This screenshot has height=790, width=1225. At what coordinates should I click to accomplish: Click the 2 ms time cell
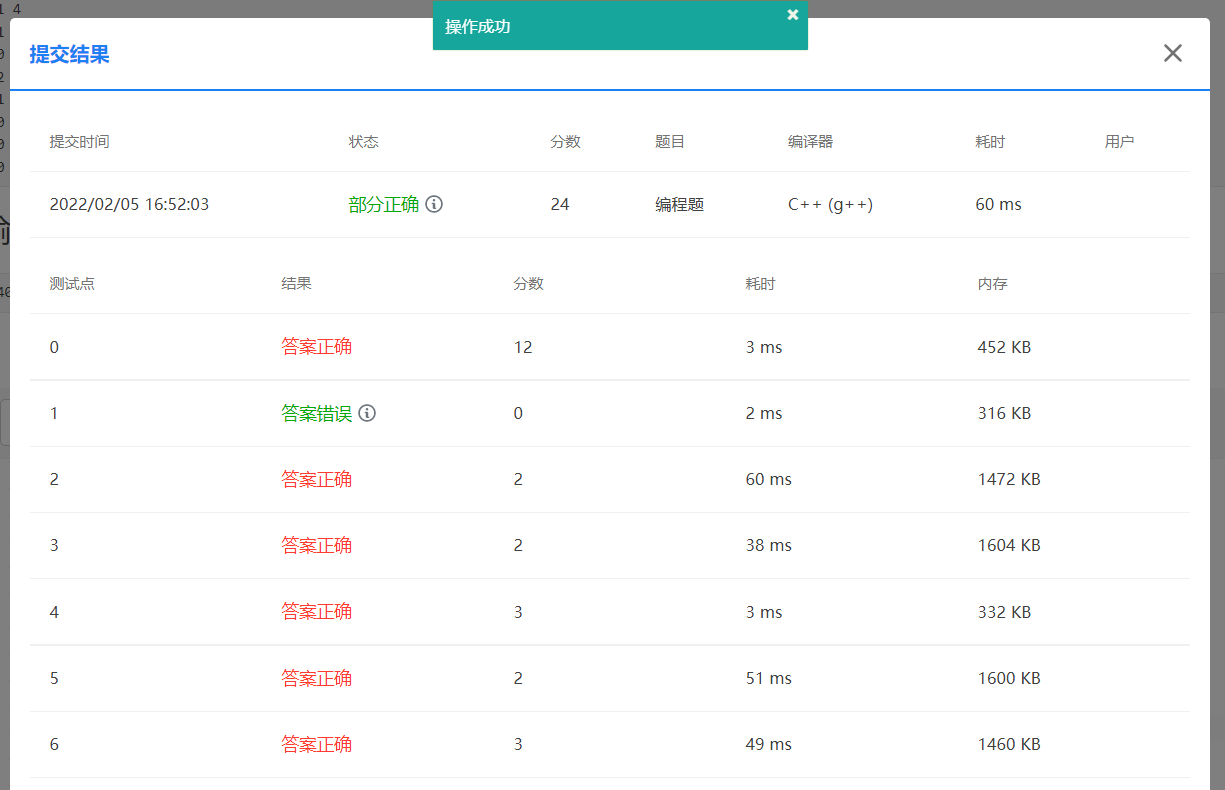pos(764,413)
